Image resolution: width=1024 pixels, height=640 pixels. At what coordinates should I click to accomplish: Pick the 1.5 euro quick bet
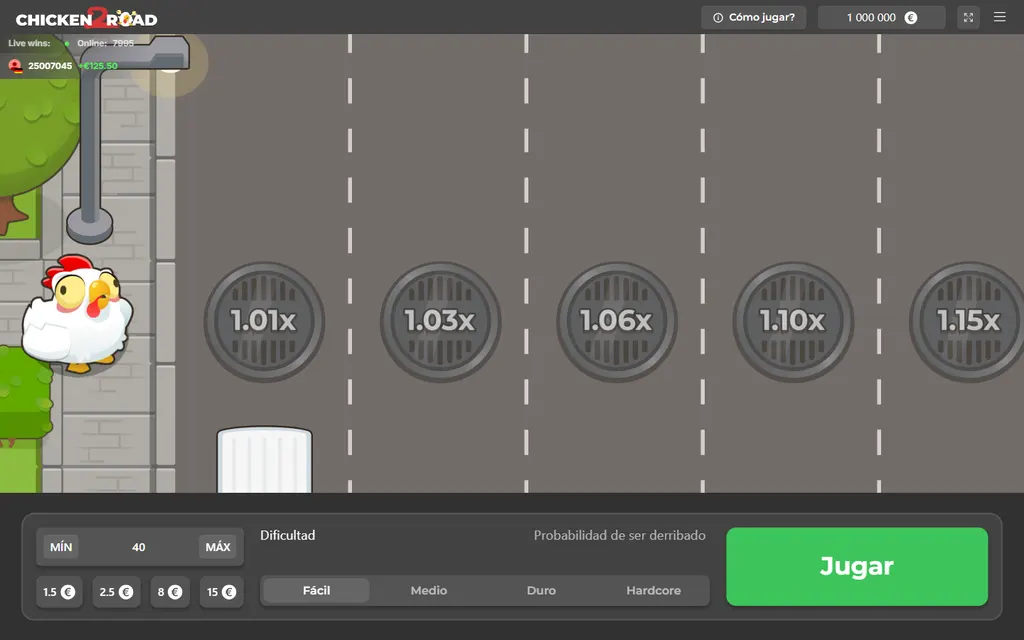tap(59, 592)
